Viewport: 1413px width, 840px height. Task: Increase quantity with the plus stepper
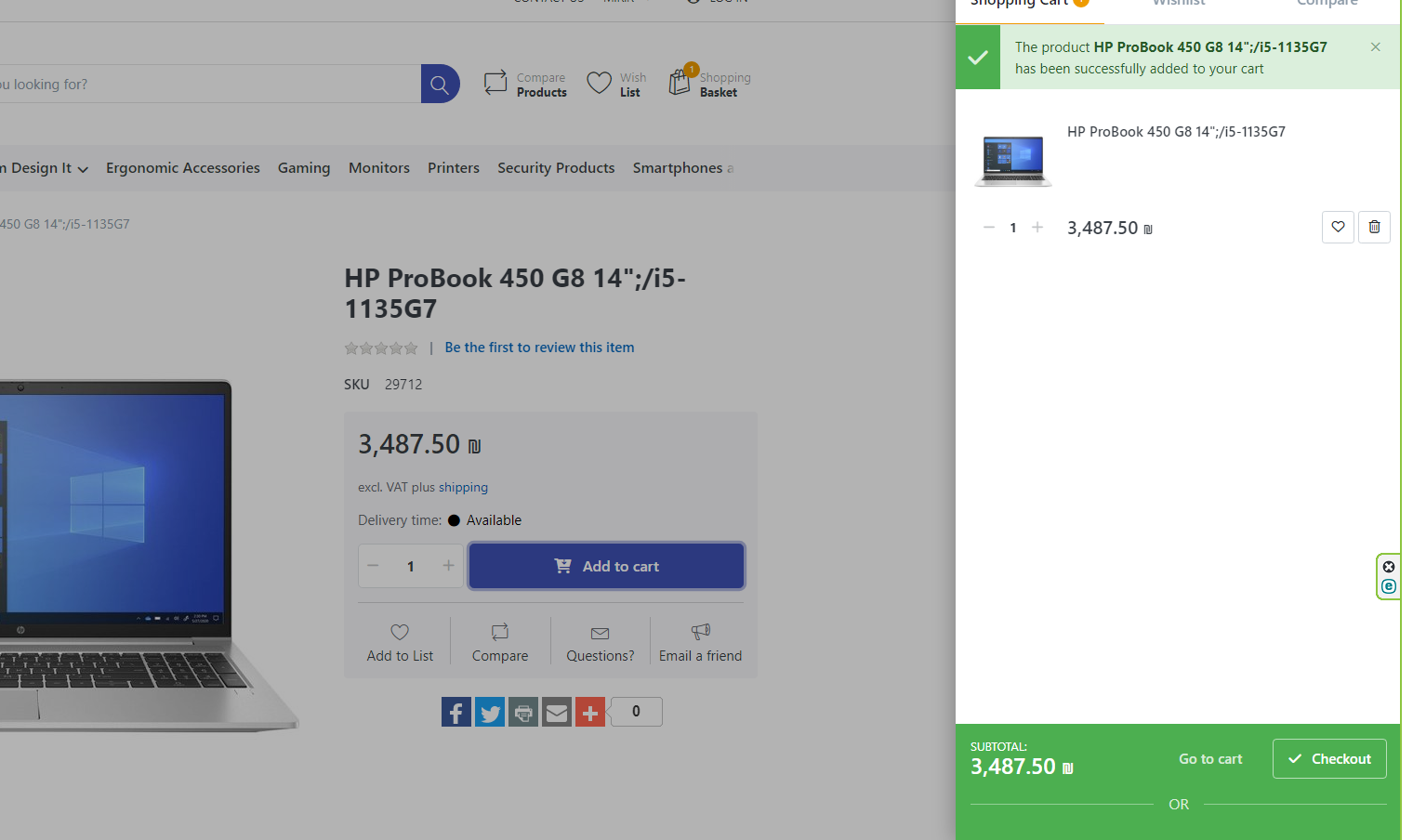(448, 565)
